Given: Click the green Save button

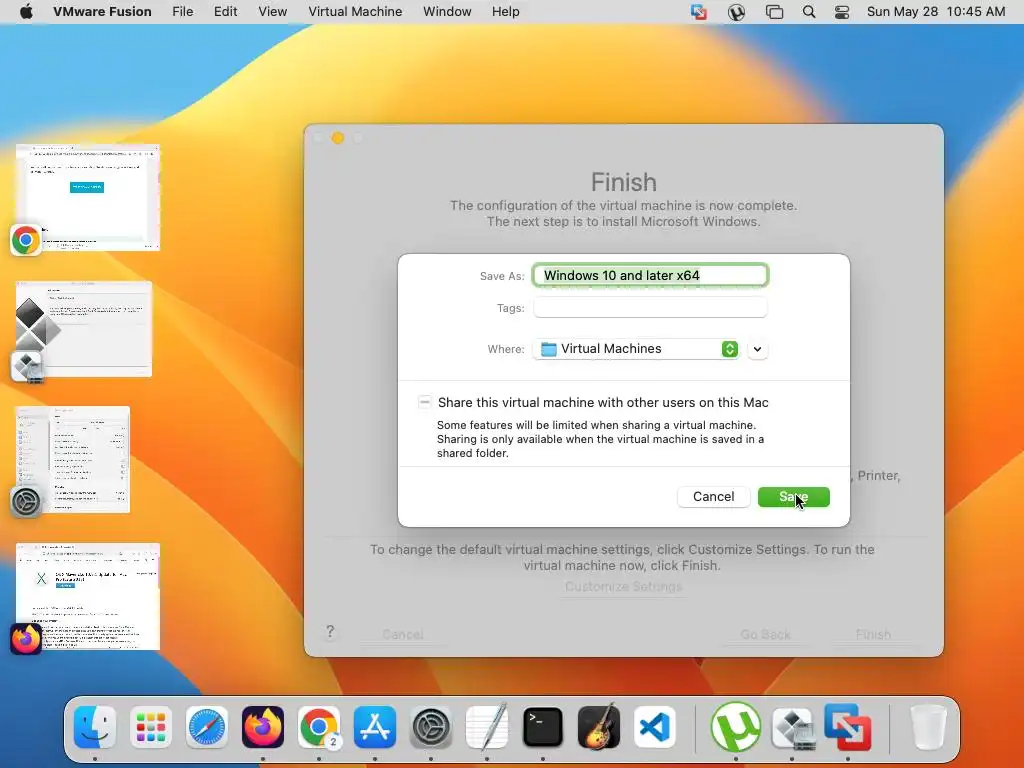Looking at the screenshot, I should 793,496.
